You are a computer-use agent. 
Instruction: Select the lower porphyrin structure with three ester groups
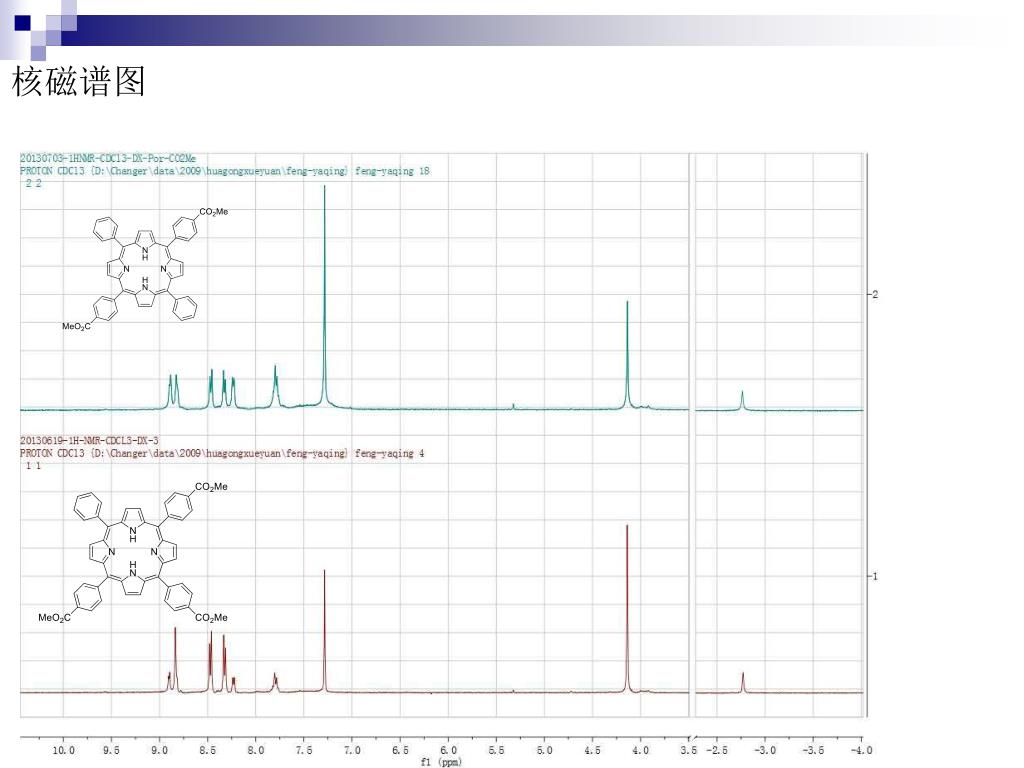click(133, 552)
